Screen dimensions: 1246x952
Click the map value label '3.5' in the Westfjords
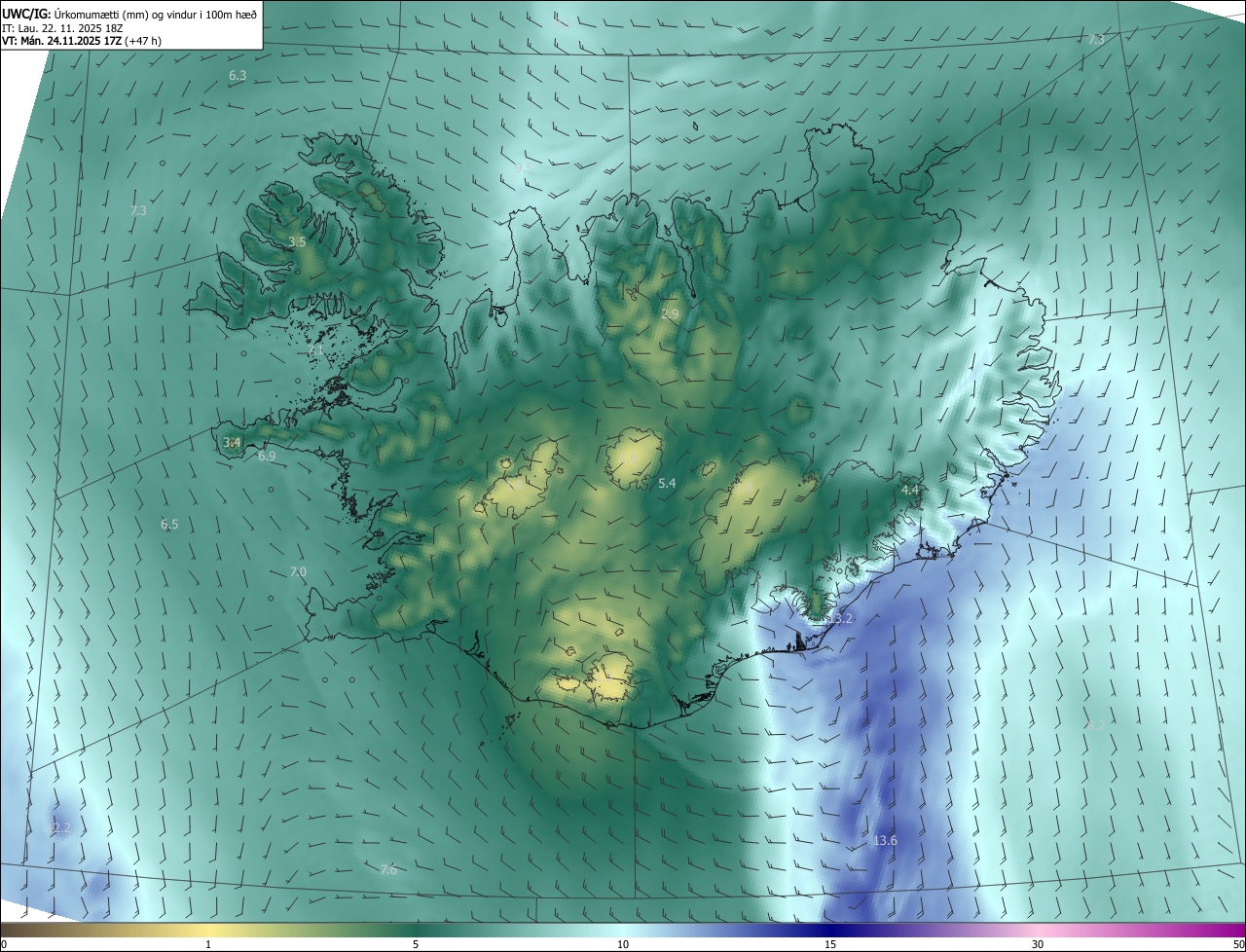coord(298,241)
